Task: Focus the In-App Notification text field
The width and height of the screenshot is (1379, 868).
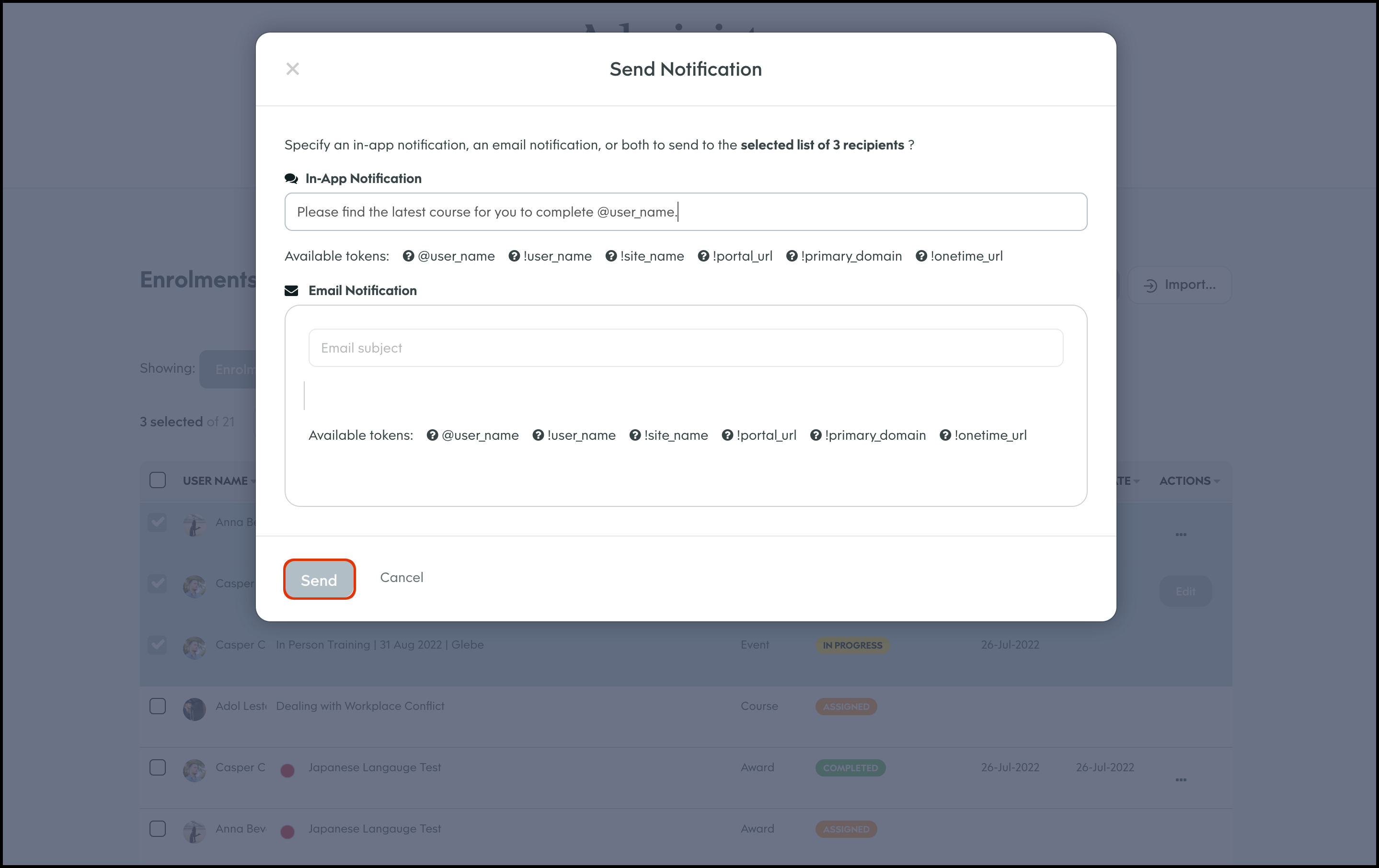Action: (x=686, y=212)
